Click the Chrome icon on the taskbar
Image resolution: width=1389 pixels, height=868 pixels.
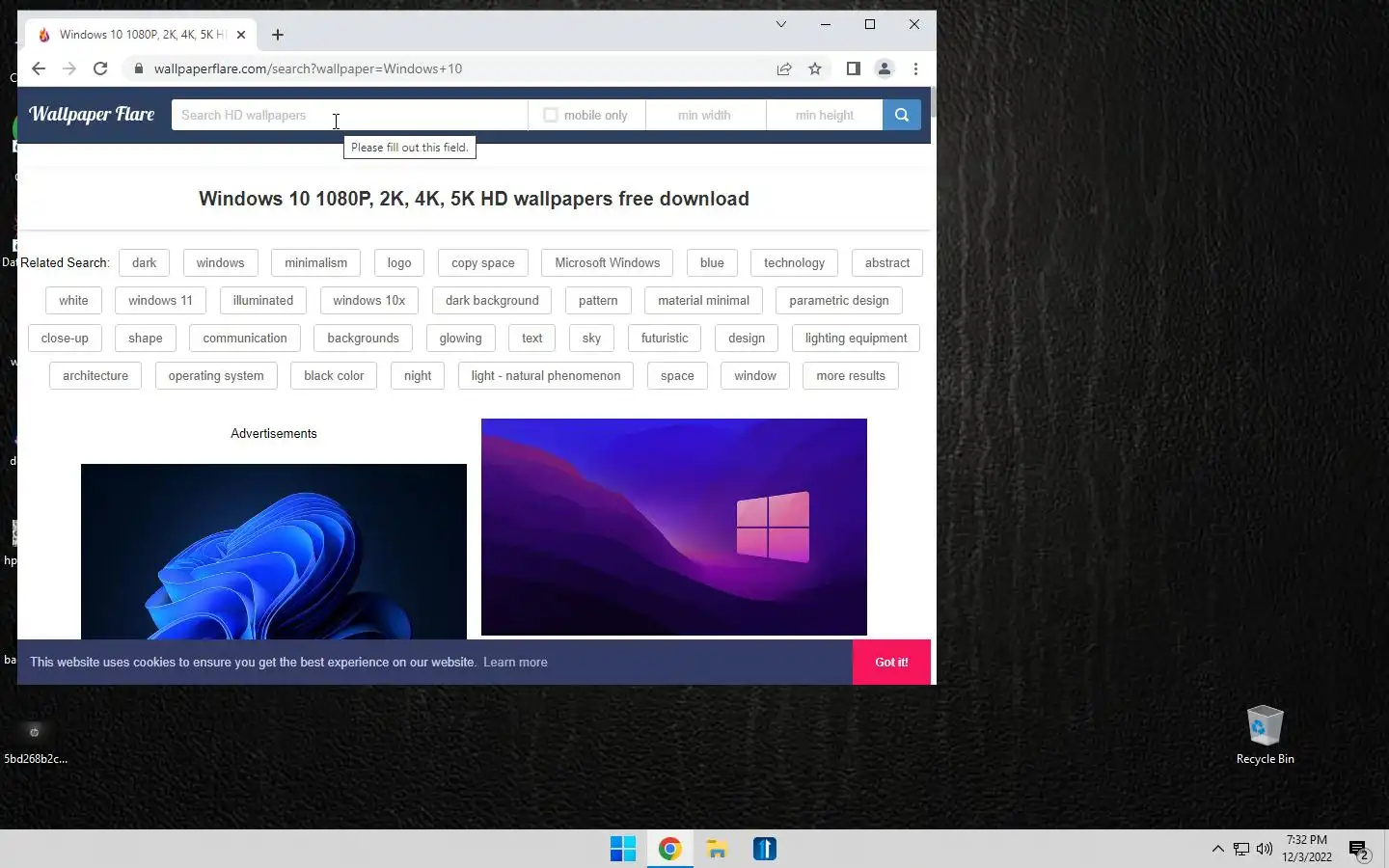point(669,849)
